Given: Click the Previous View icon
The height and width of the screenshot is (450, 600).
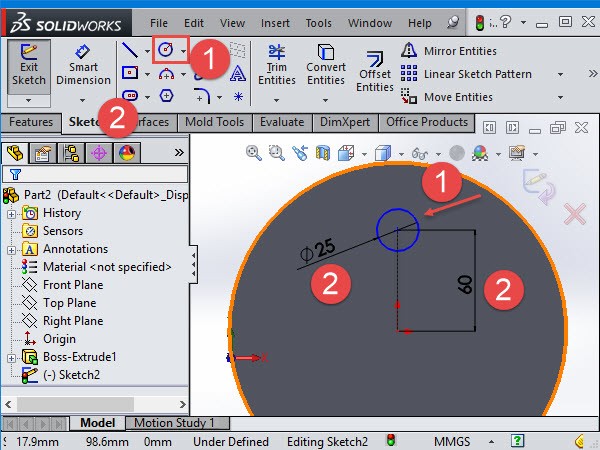Looking at the screenshot, I should 300,153.
